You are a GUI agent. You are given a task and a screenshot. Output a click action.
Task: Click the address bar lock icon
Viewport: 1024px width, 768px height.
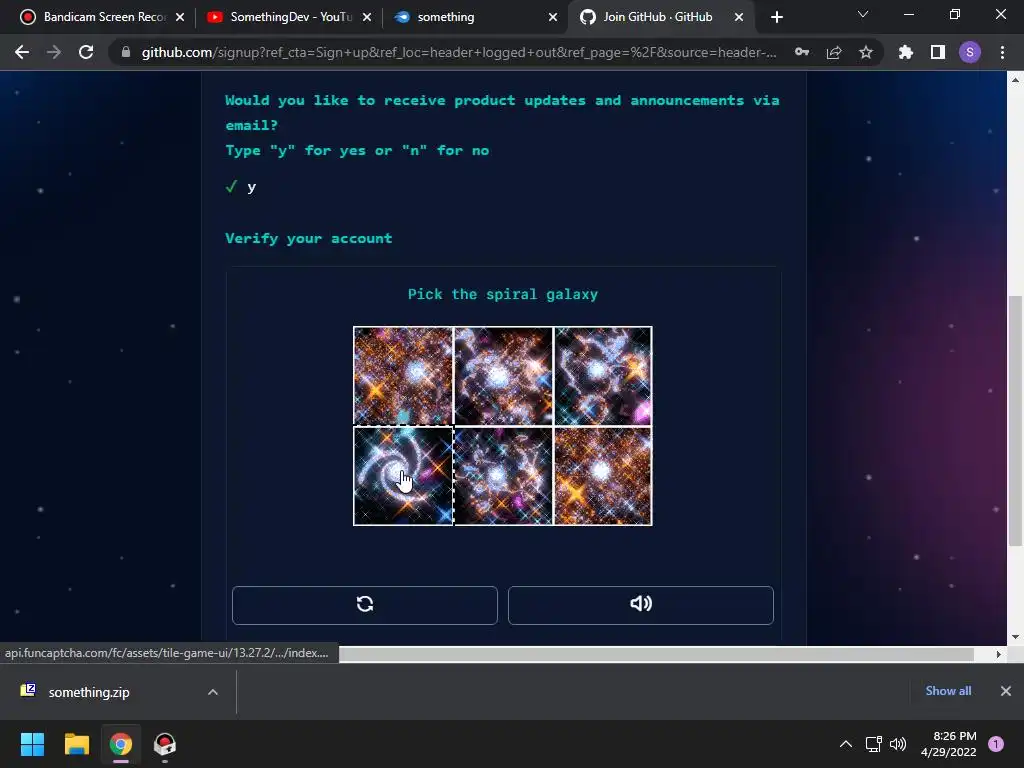(x=126, y=52)
